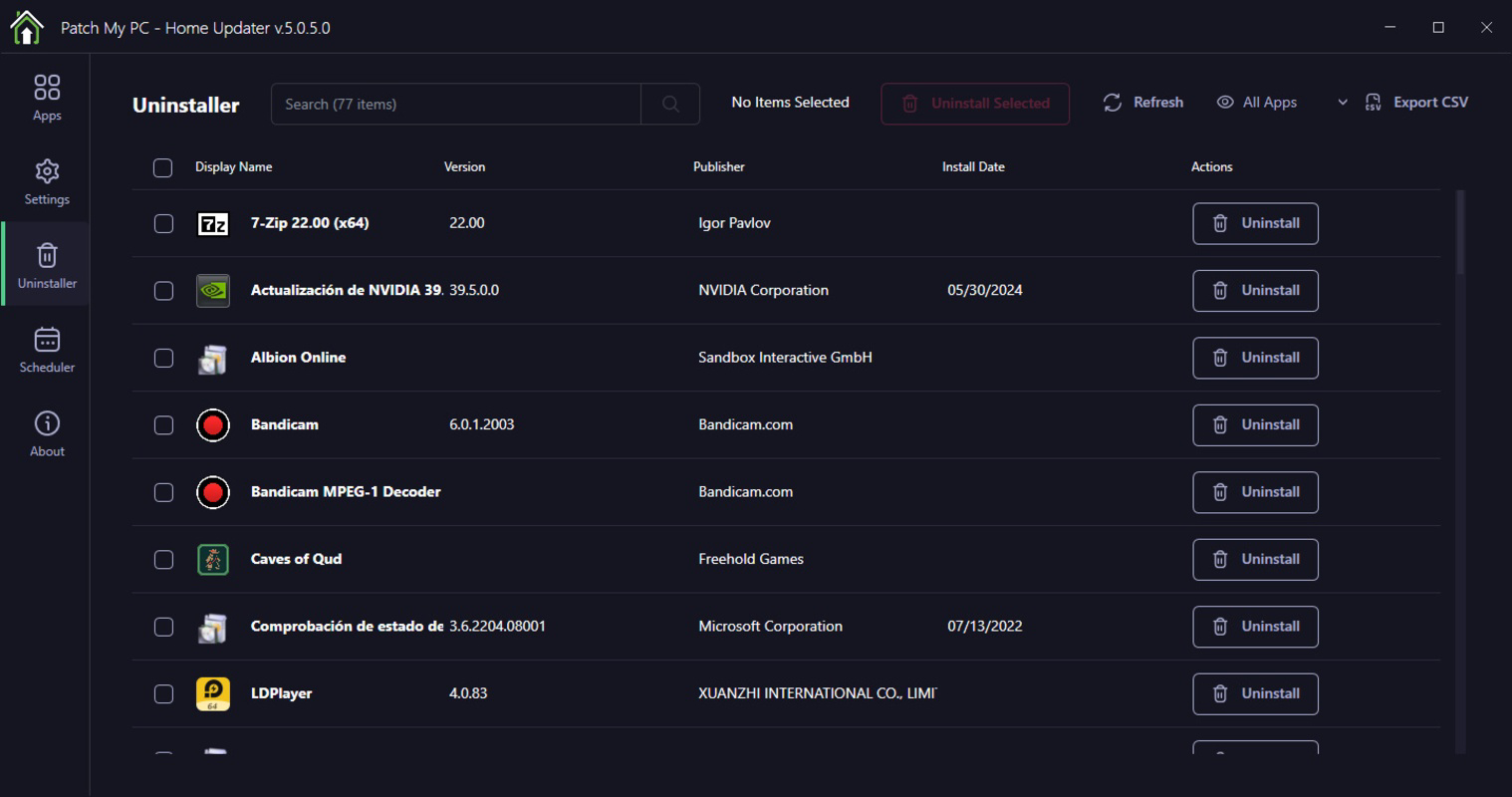Click the Uninstall Selected button

point(975,104)
